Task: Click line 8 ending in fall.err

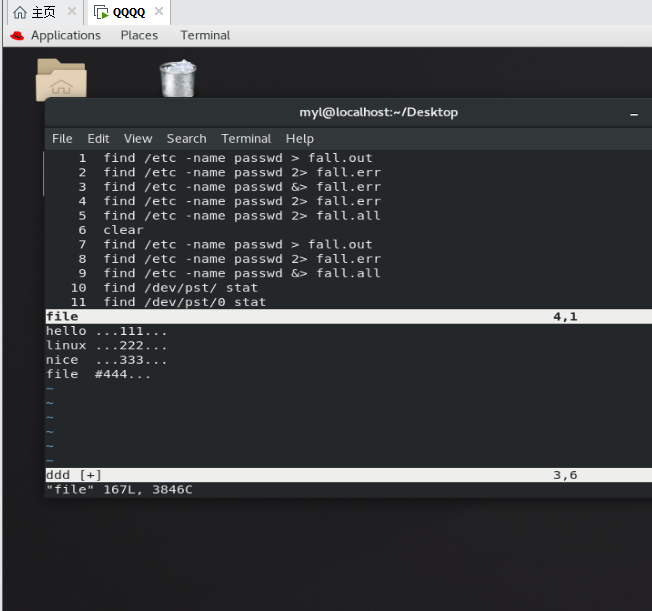Action: tap(242, 259)
